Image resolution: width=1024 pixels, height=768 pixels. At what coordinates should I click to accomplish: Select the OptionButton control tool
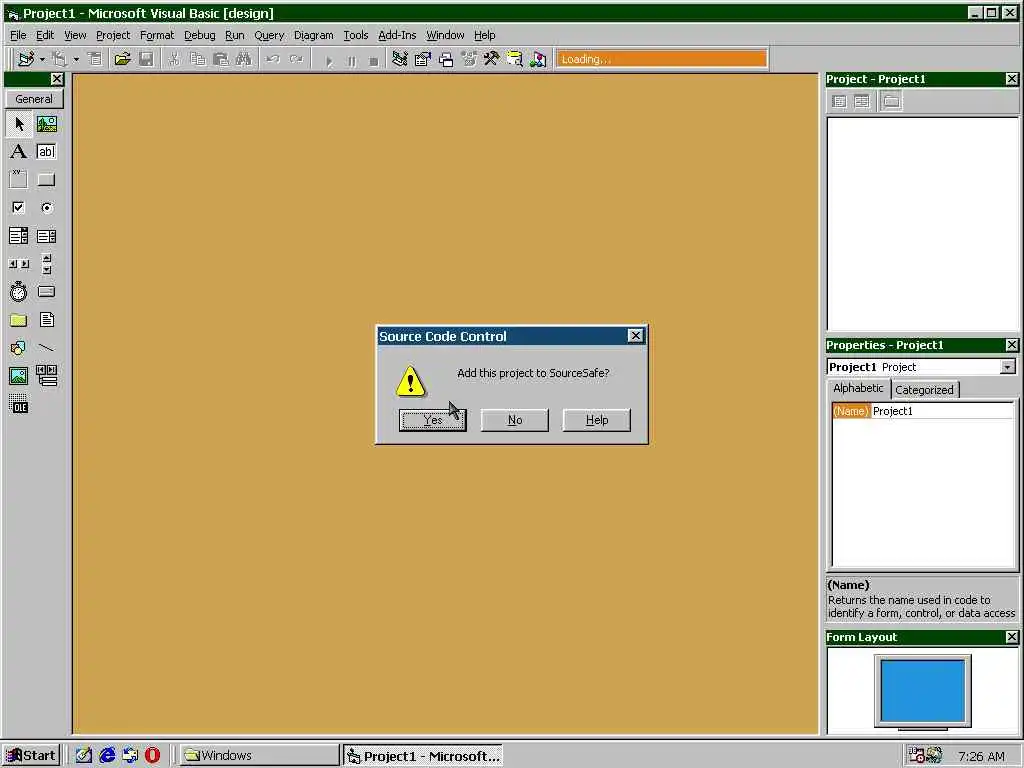(x=47, y=208)
